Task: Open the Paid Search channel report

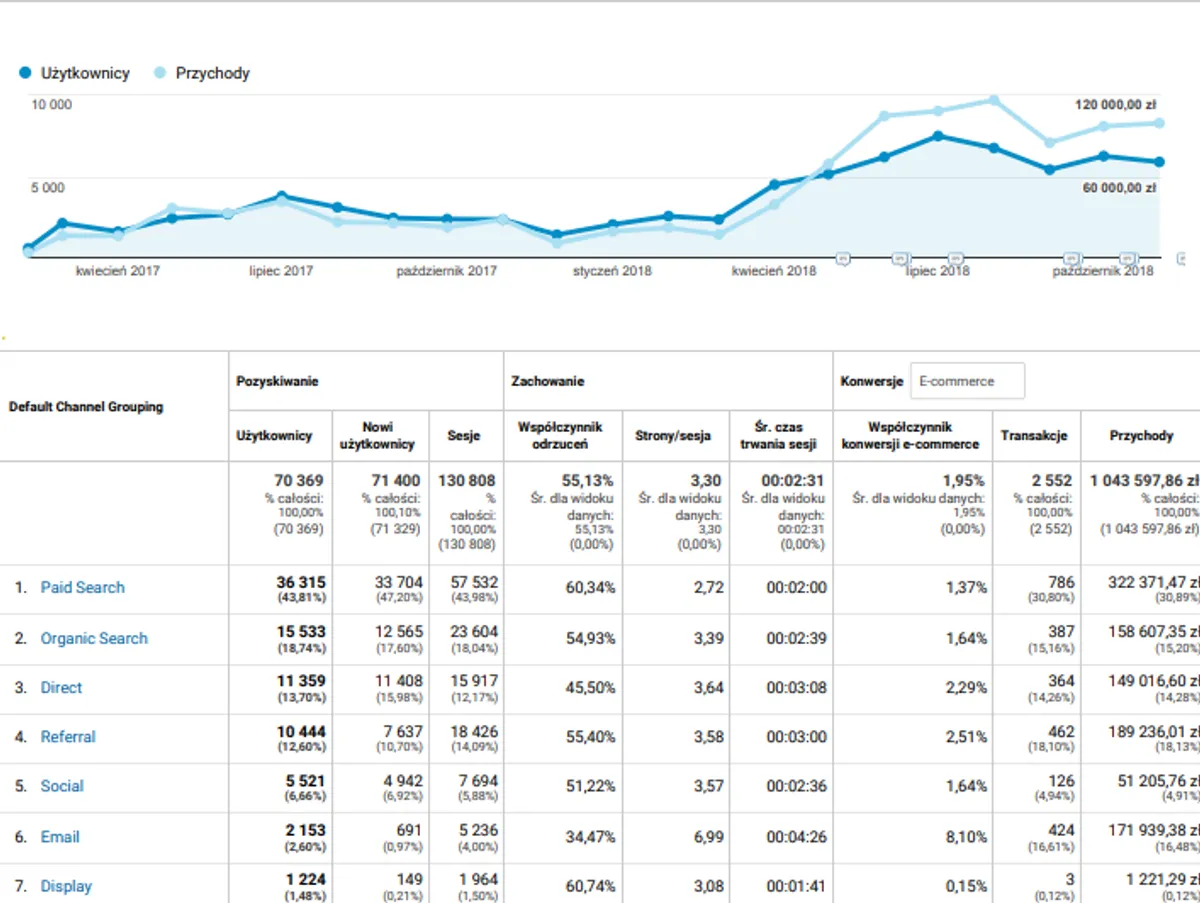Action: (x=82, y=587)
